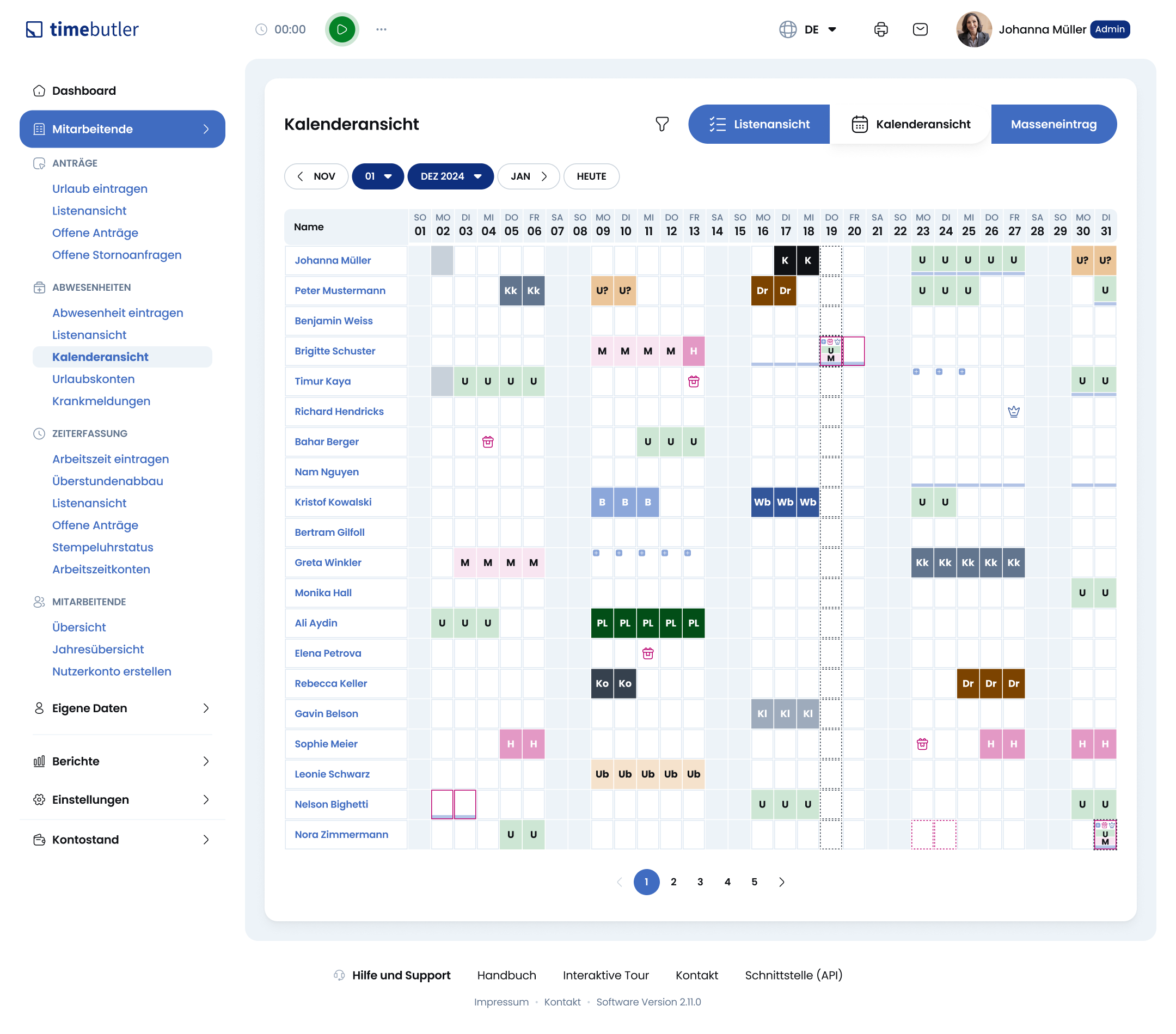Click timebutler logo icon
The height and width of the screenshot is (1034, 1176).
[x=34, y=29]
